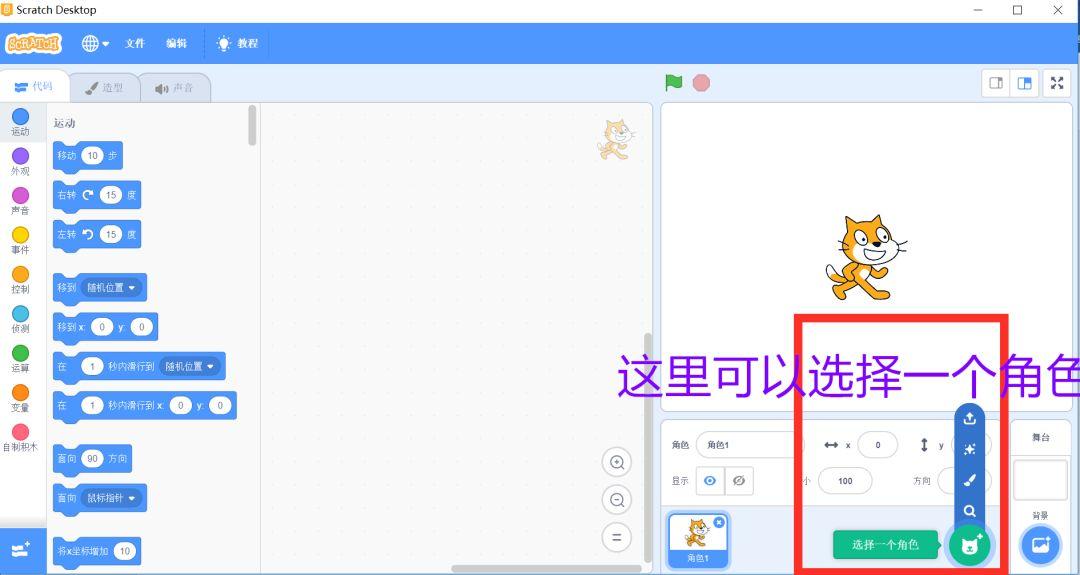Switch to the 代码 tab
The image size is (1080, 575).
34,87
